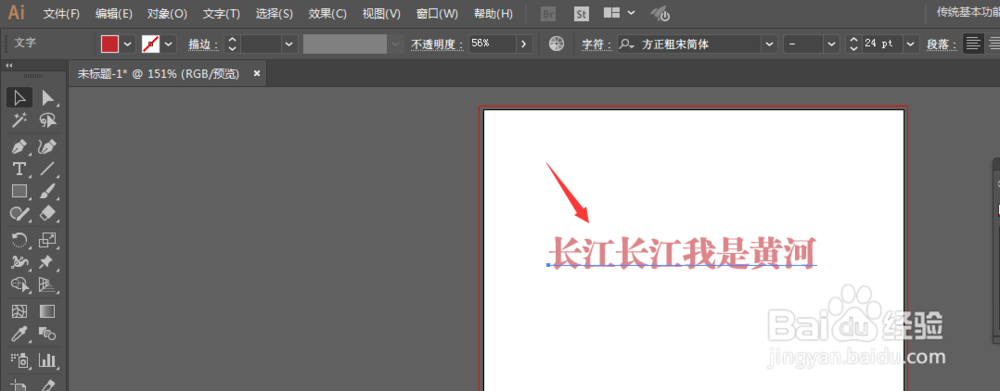Click the 不透明度 opacity panel link
Screen dimensions: 1000x391
coord(437,44)
